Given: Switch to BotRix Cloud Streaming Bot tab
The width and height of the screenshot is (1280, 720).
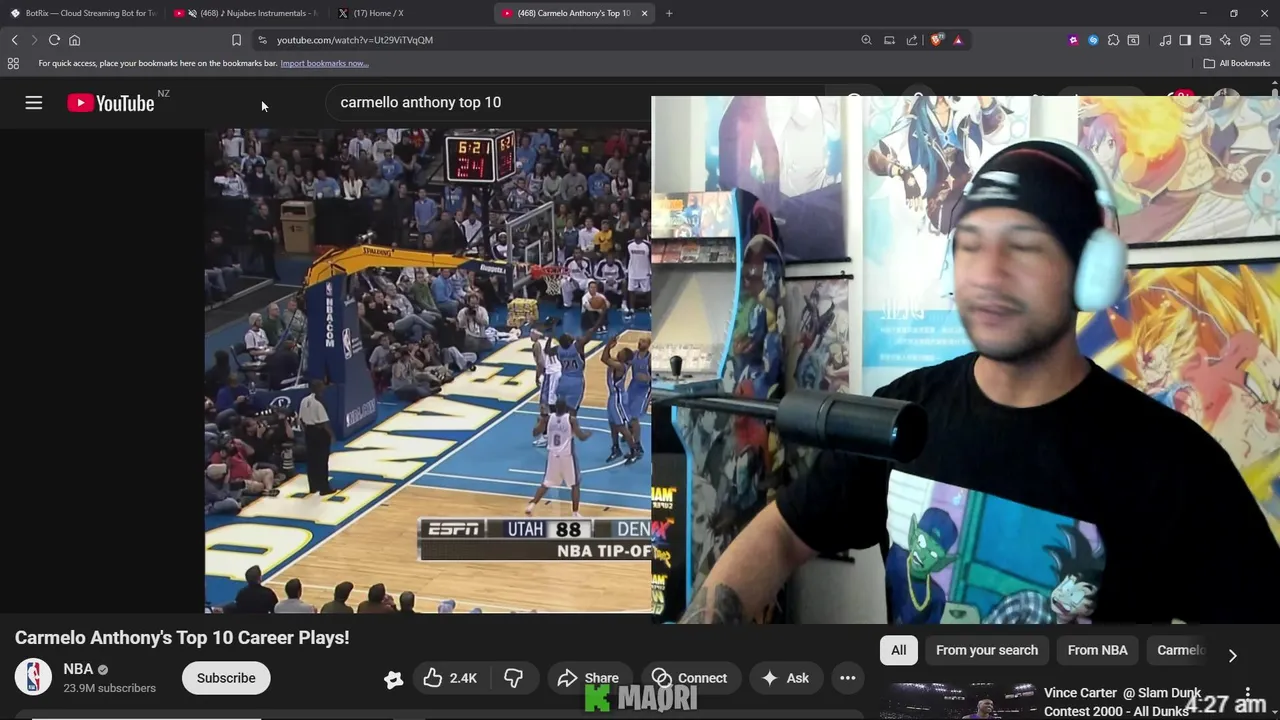Looking at the screenshot, I should (82, 13).
